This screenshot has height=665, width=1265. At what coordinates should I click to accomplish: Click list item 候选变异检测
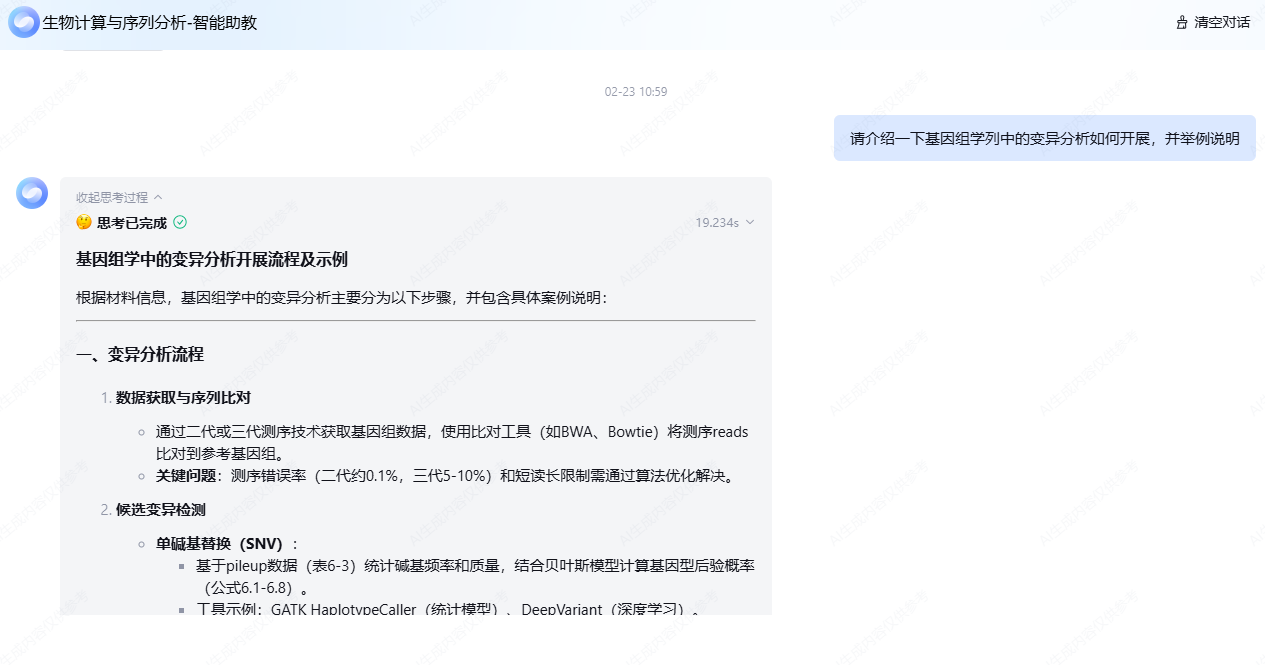coord(161,509)
